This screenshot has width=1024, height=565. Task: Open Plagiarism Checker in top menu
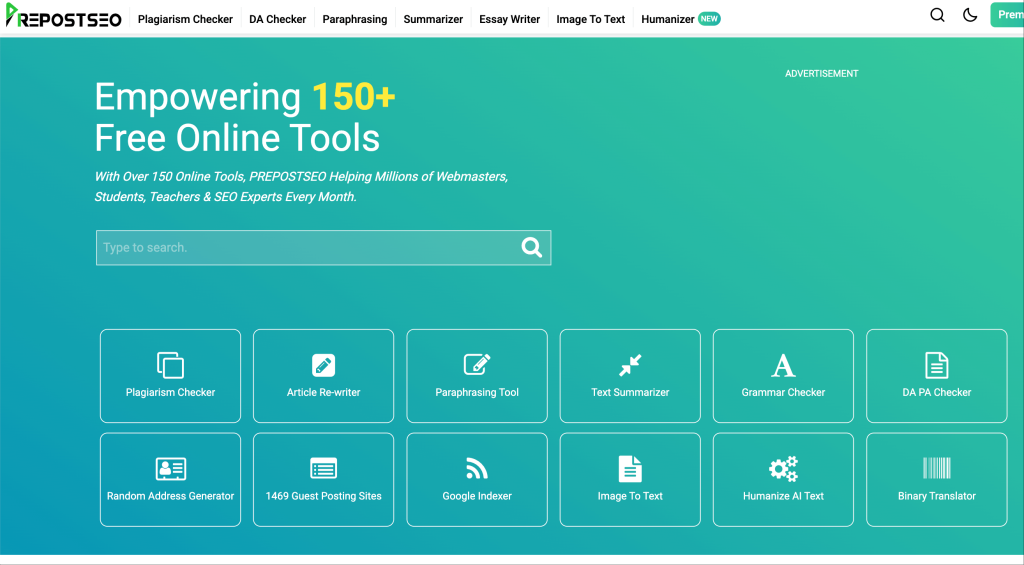click(185, 19)
